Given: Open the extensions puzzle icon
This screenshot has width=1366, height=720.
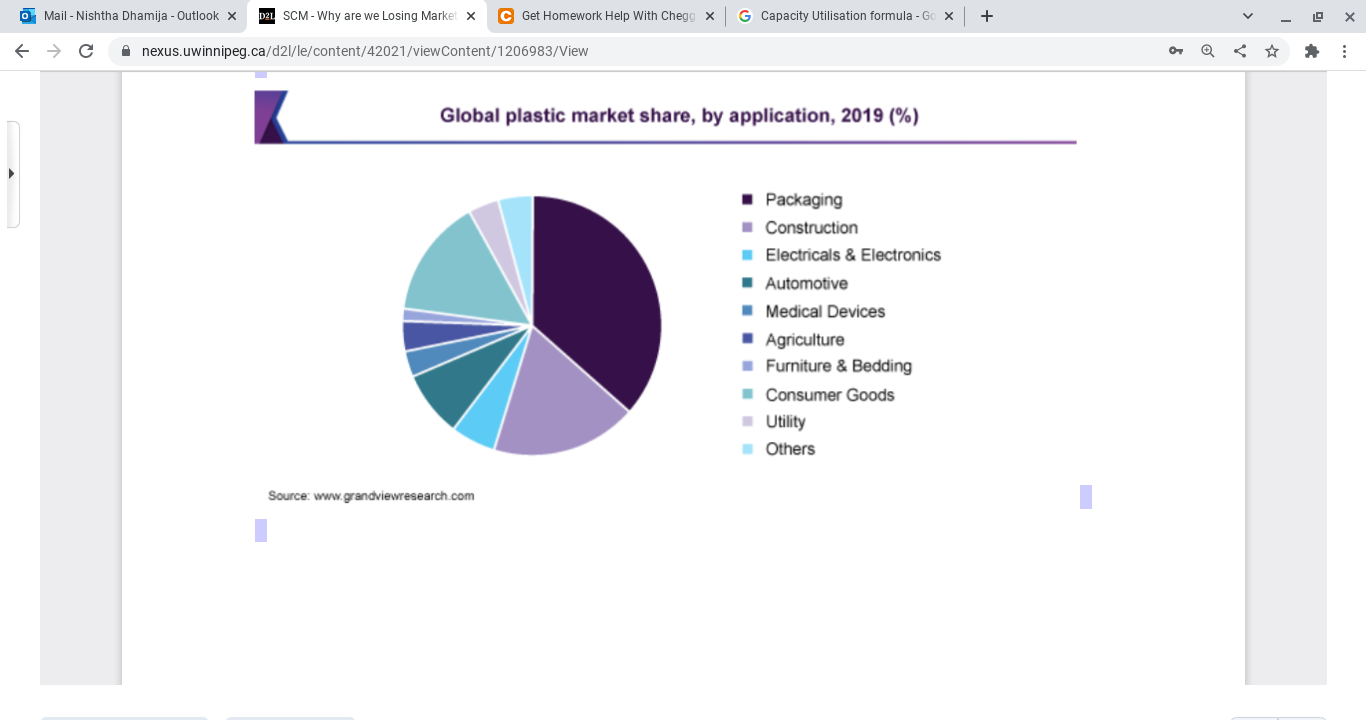Looking at the screenshot, I should click(x=1312, y=51).
